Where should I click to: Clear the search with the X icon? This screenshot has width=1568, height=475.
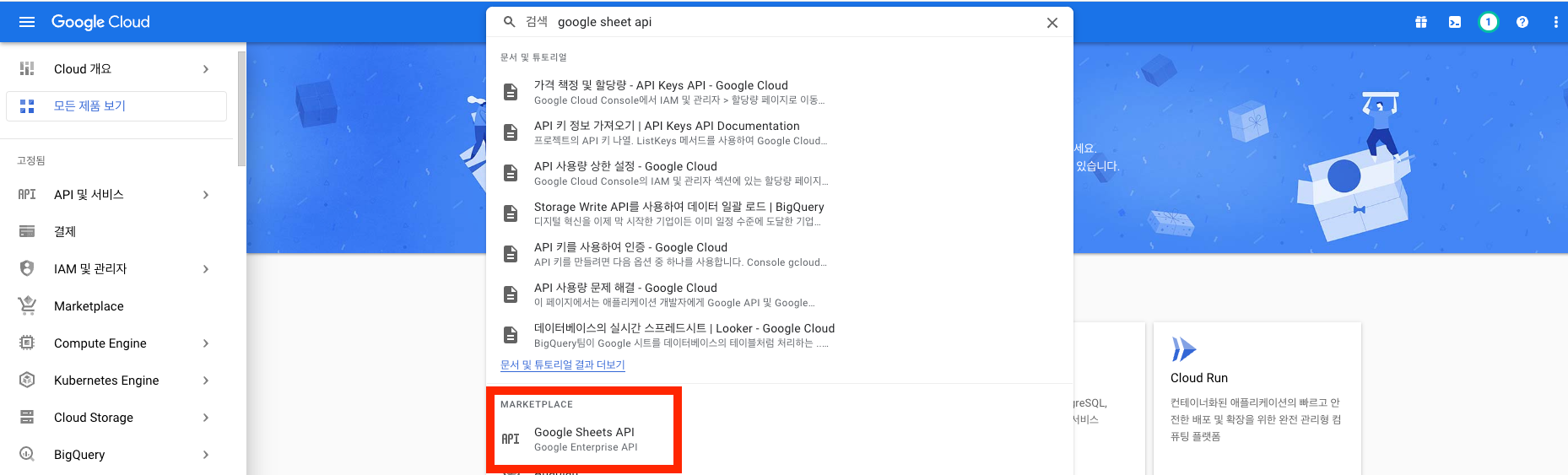click(1052, 23)
